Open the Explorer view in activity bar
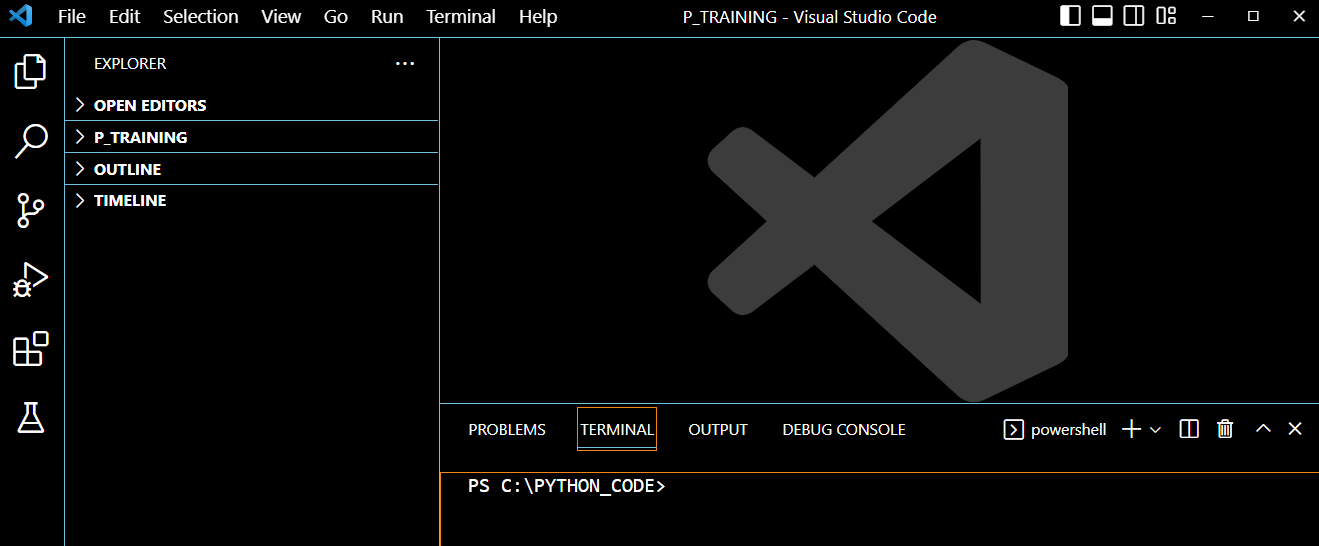This screenshot has width=1319, height=546. (x=31, y=72)
